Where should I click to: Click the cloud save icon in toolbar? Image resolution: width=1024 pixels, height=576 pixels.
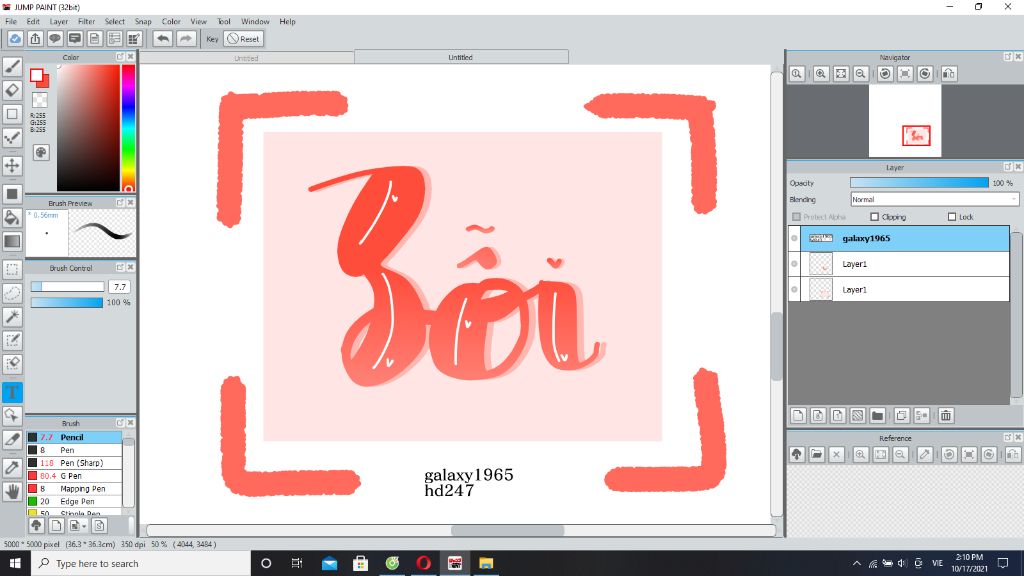[x=15, y=39]
